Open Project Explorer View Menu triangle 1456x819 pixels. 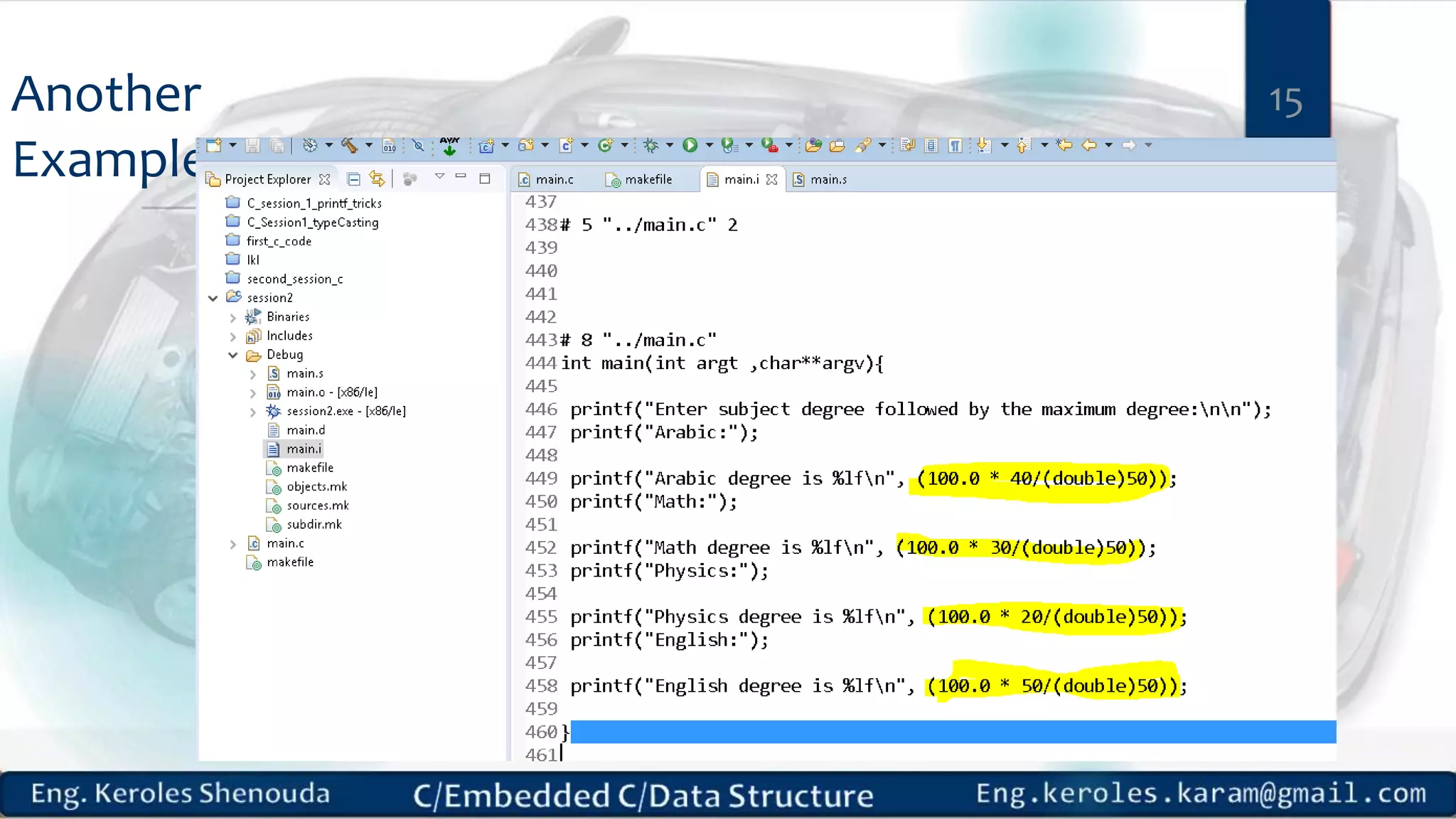pyautogui.click(x=439, y=176)
